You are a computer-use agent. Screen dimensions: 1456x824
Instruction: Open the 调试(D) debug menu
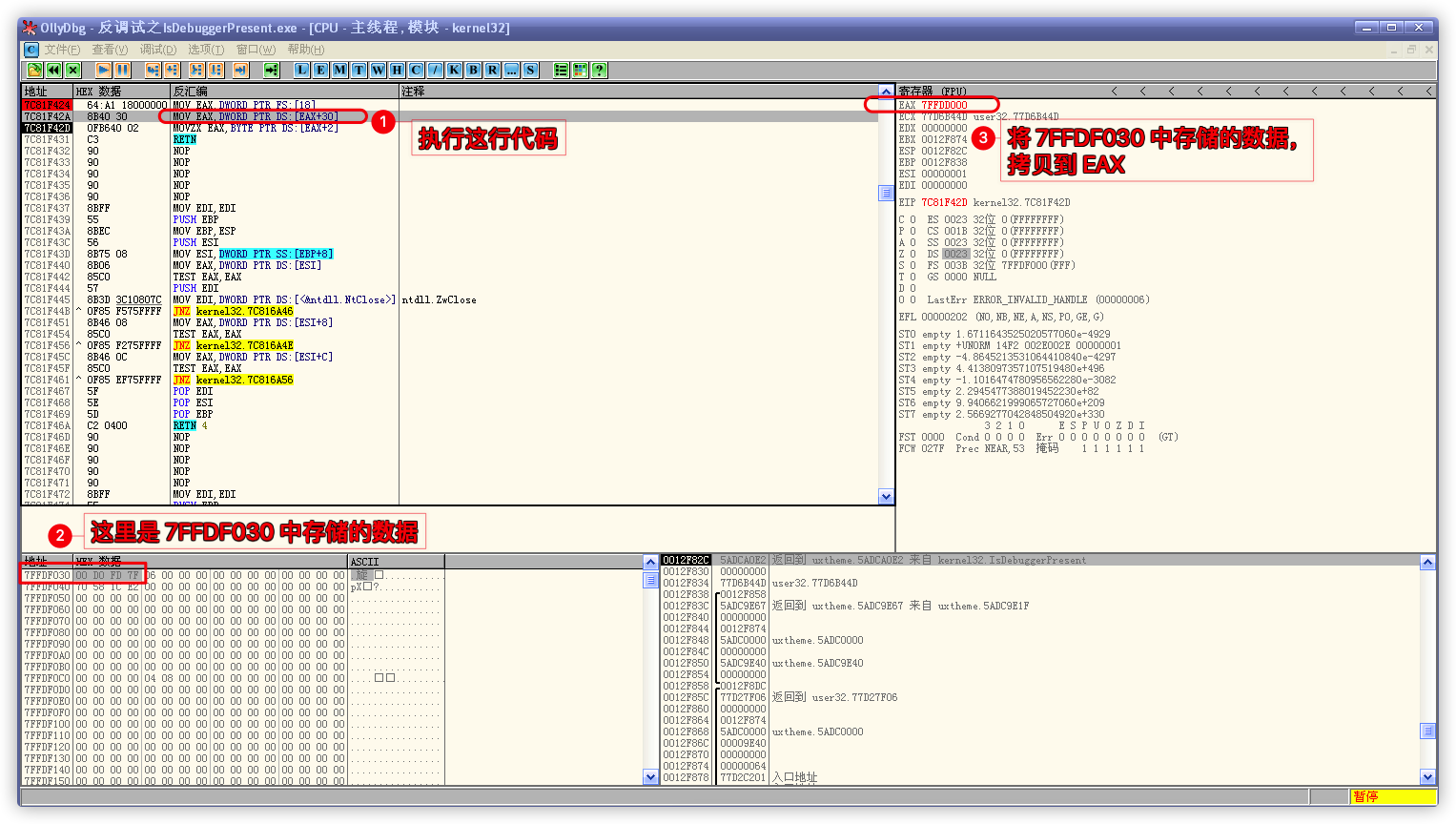(x=158, y=50)
